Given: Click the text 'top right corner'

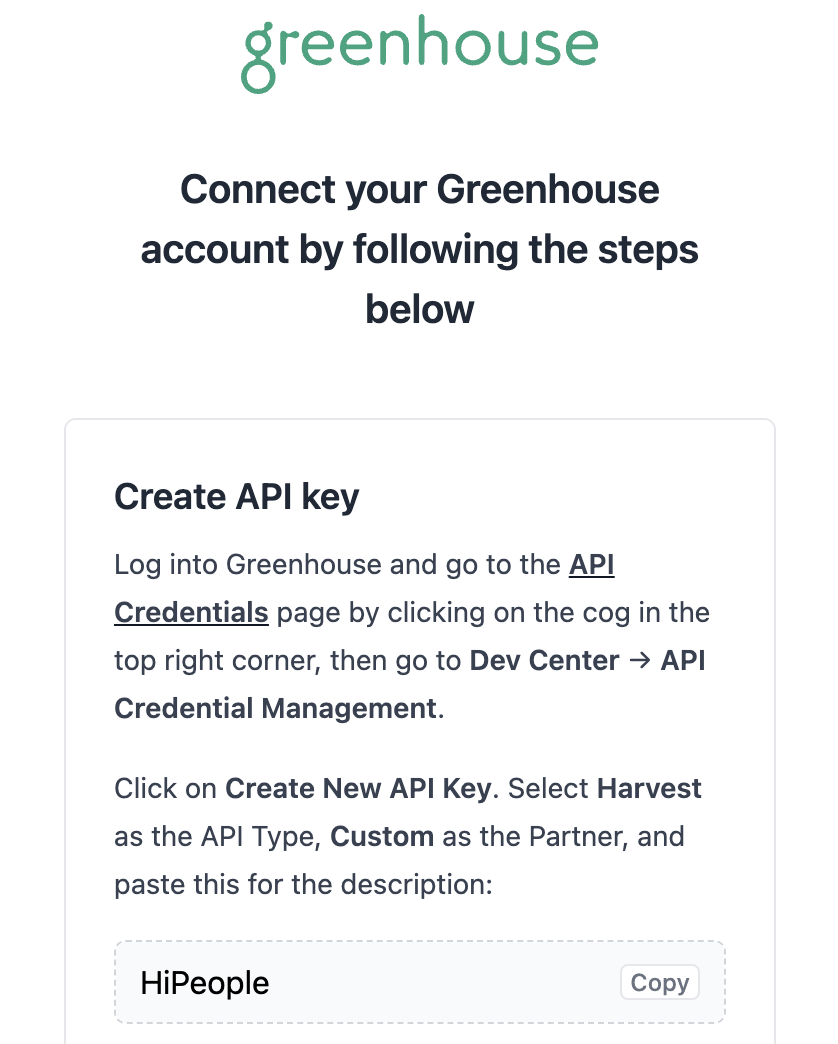Looking at the screenshot, I should point(217,660).
